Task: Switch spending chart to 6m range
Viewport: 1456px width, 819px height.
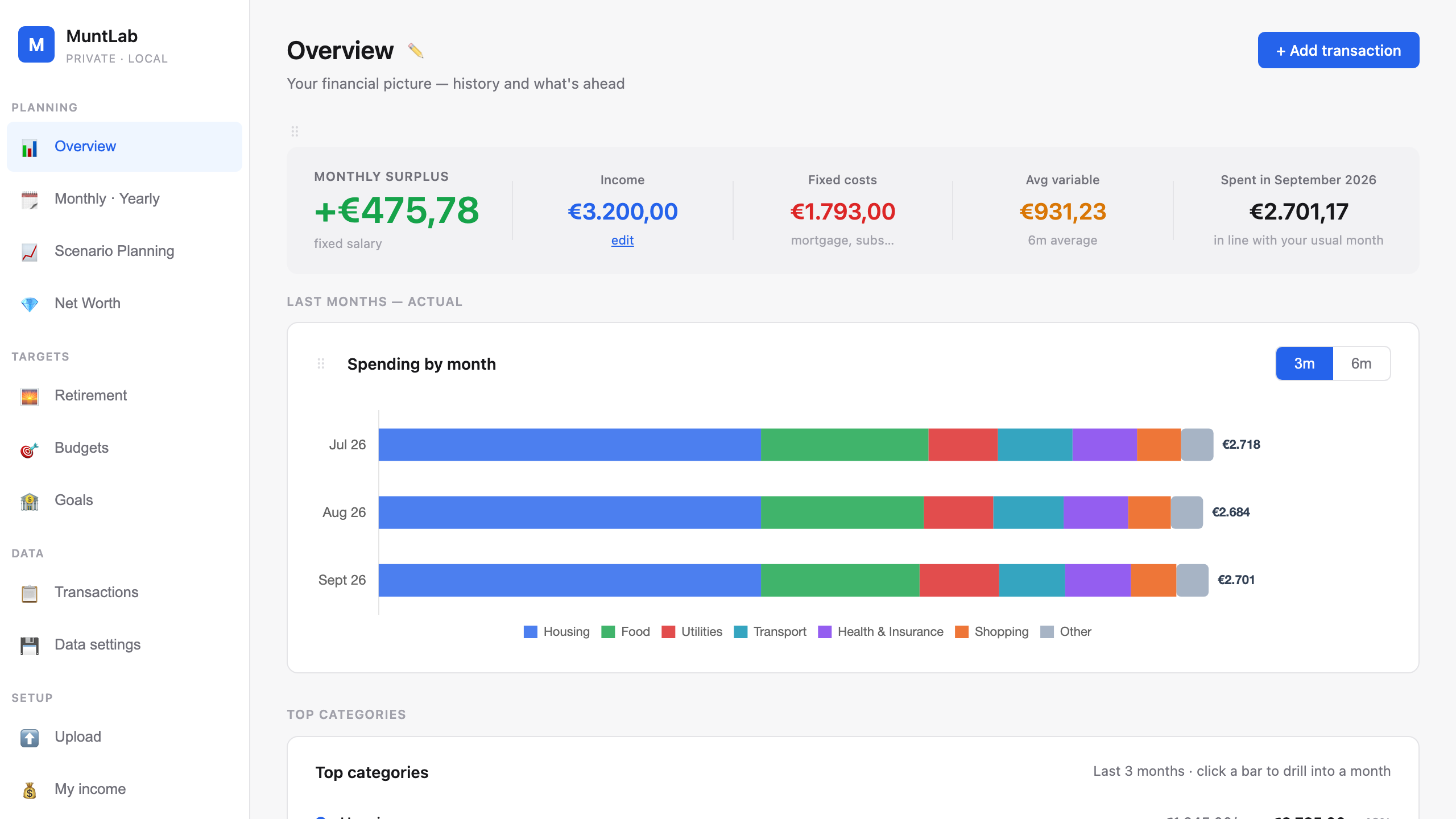Action: (1361, 363)
